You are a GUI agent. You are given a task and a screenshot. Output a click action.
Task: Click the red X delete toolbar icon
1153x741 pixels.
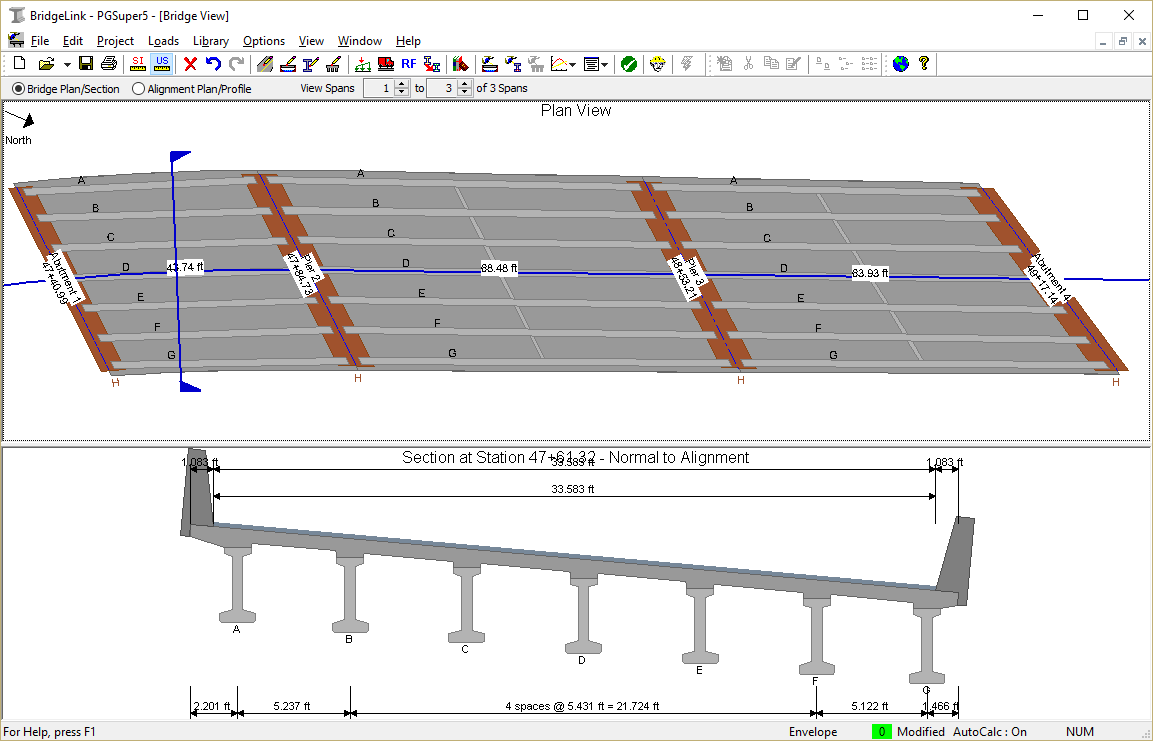click(189, 63)
